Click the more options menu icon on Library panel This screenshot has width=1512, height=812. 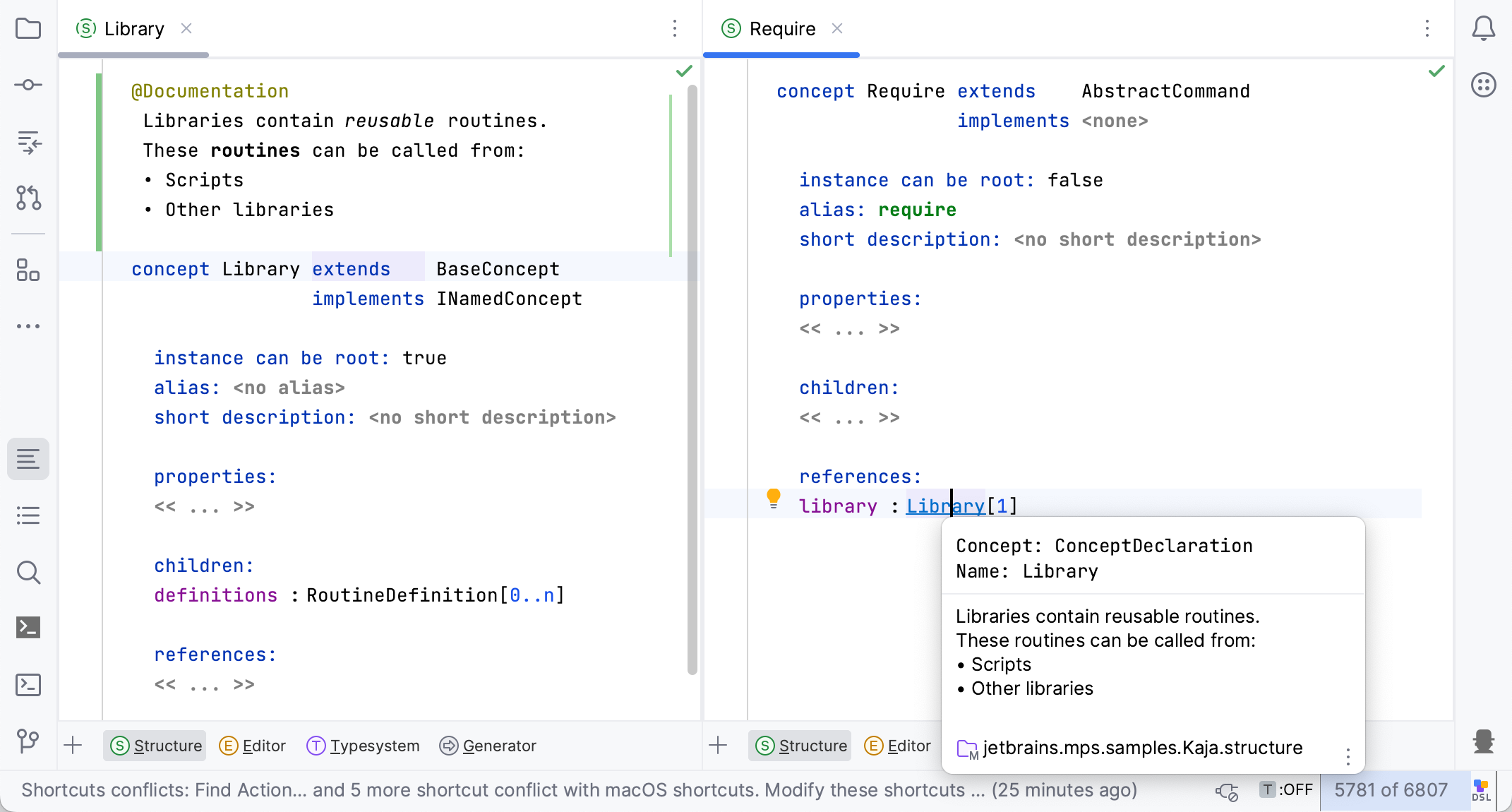675,28
